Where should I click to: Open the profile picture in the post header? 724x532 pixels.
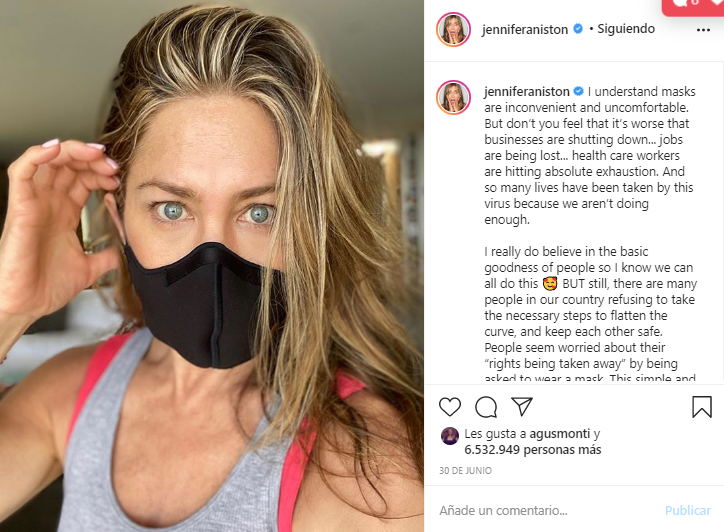coord(453,30)
